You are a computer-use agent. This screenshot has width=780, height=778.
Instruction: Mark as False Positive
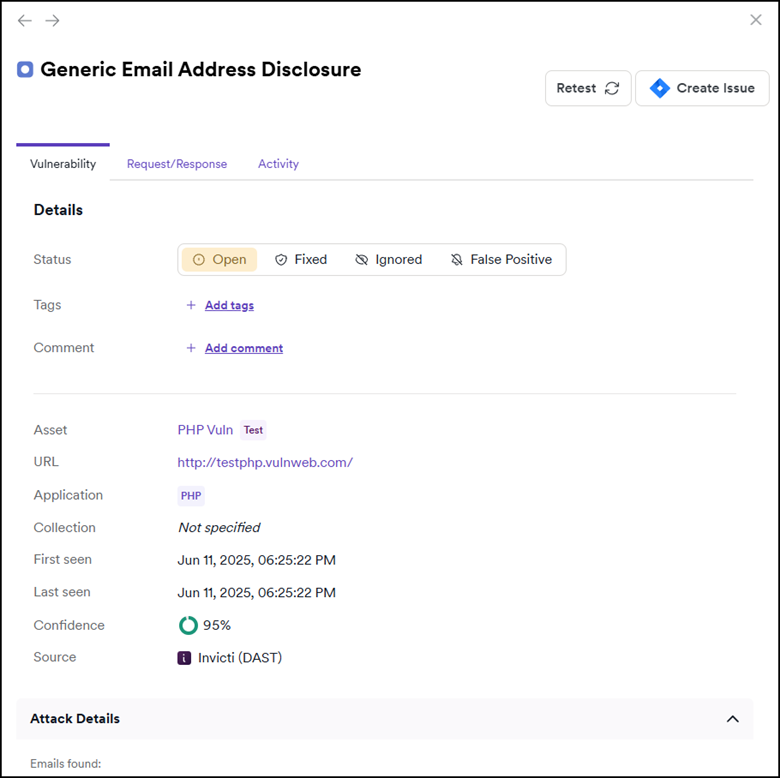501,260
